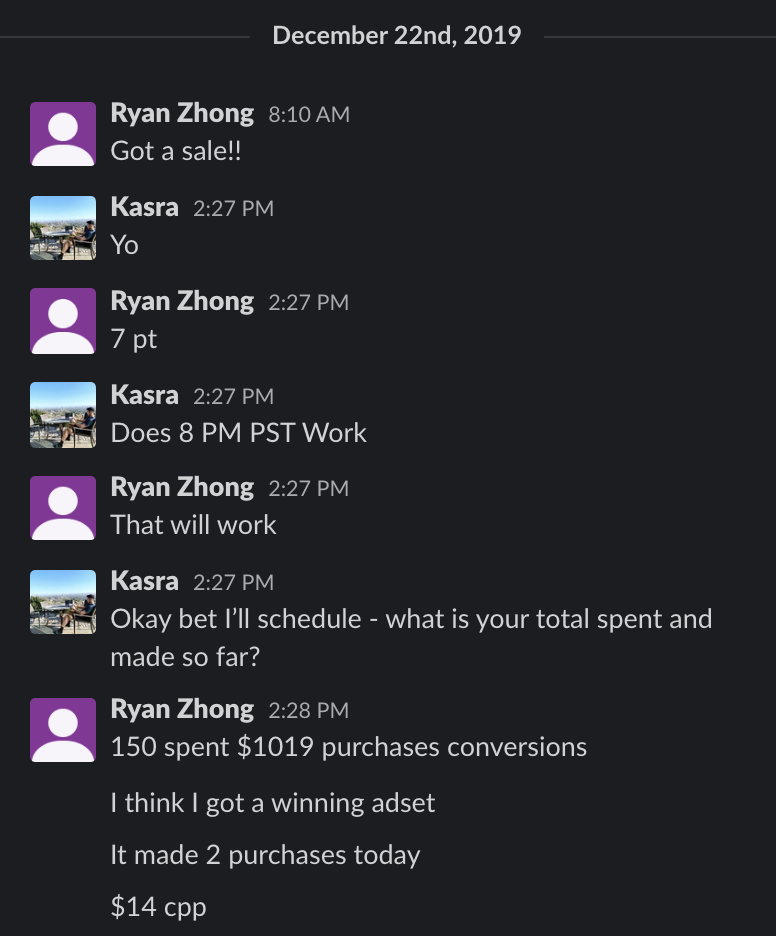
Task: Click the "I think I got a winning adset" message
Action: tap(273, 803)
